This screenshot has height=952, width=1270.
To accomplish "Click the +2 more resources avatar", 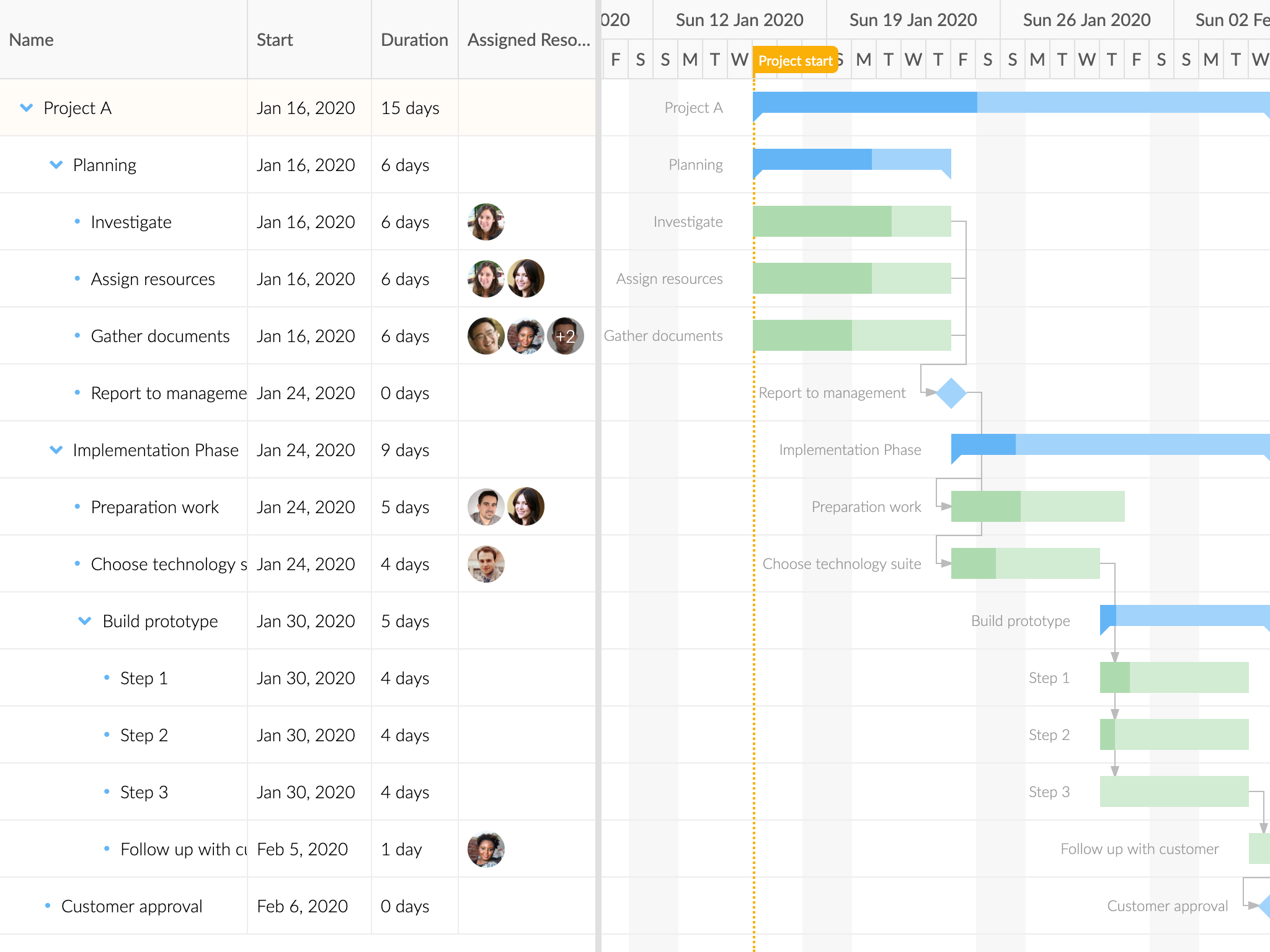I will coord(565,336).
